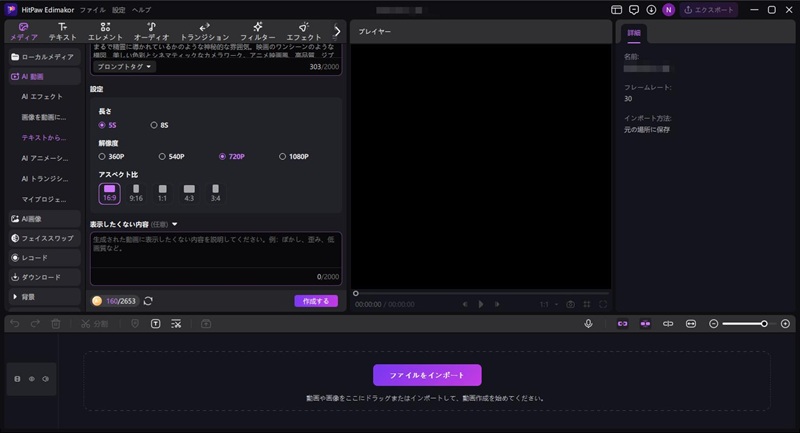Click the timeline zoom slider handle
The image size is (800, 433).
point(764,324)
